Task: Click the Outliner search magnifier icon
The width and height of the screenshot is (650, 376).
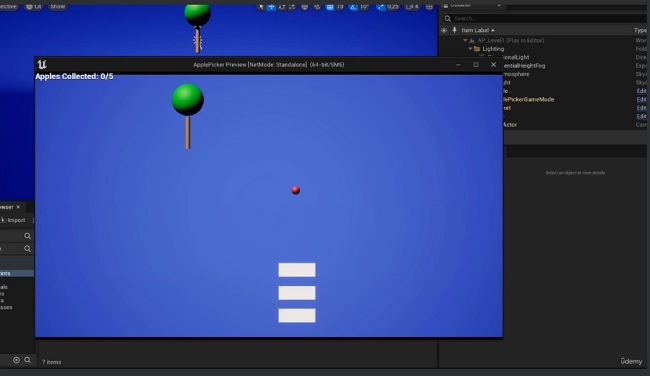Action: click(x=448, y=18)
